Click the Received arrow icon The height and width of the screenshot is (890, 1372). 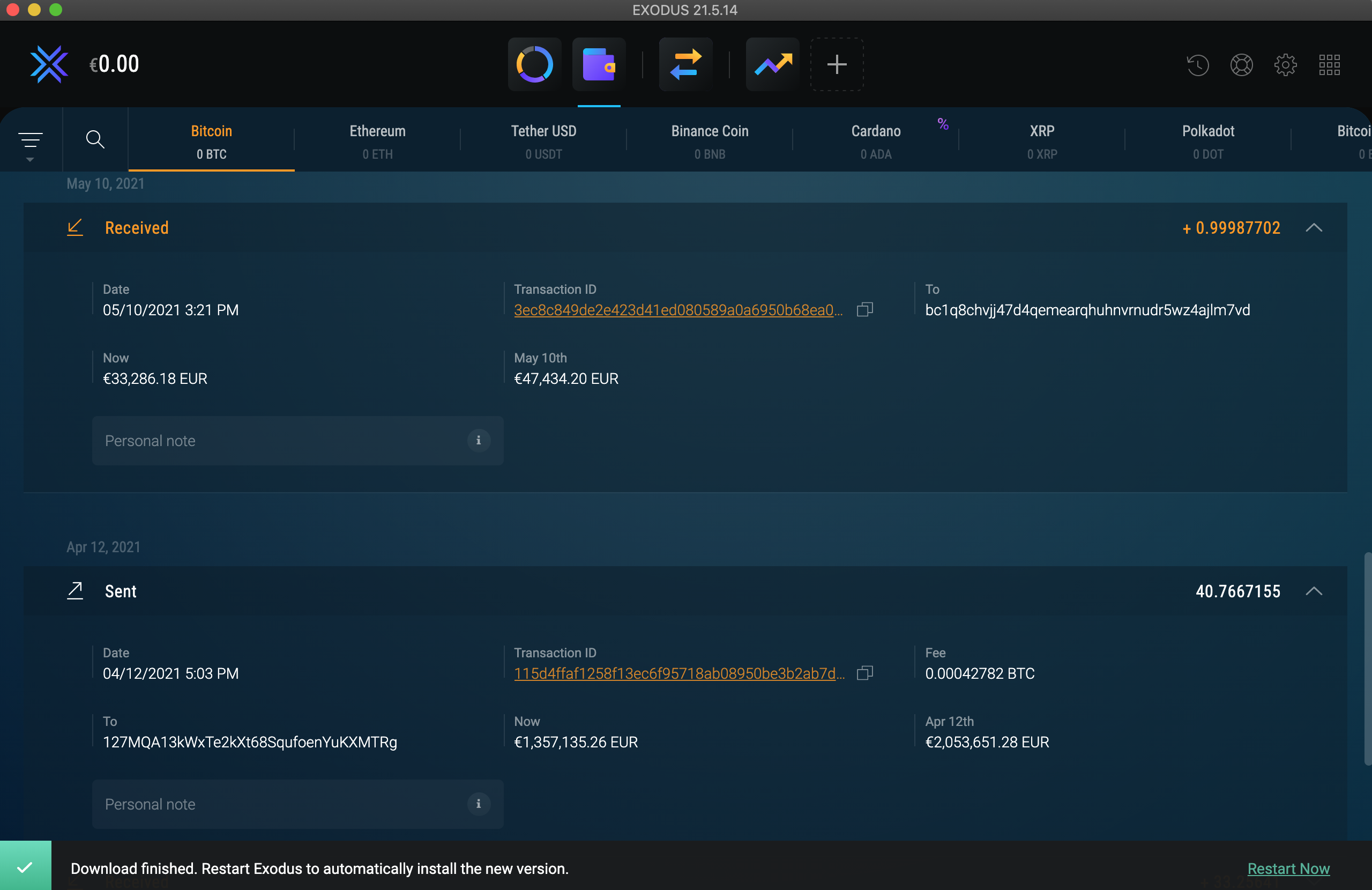[75, 227]
